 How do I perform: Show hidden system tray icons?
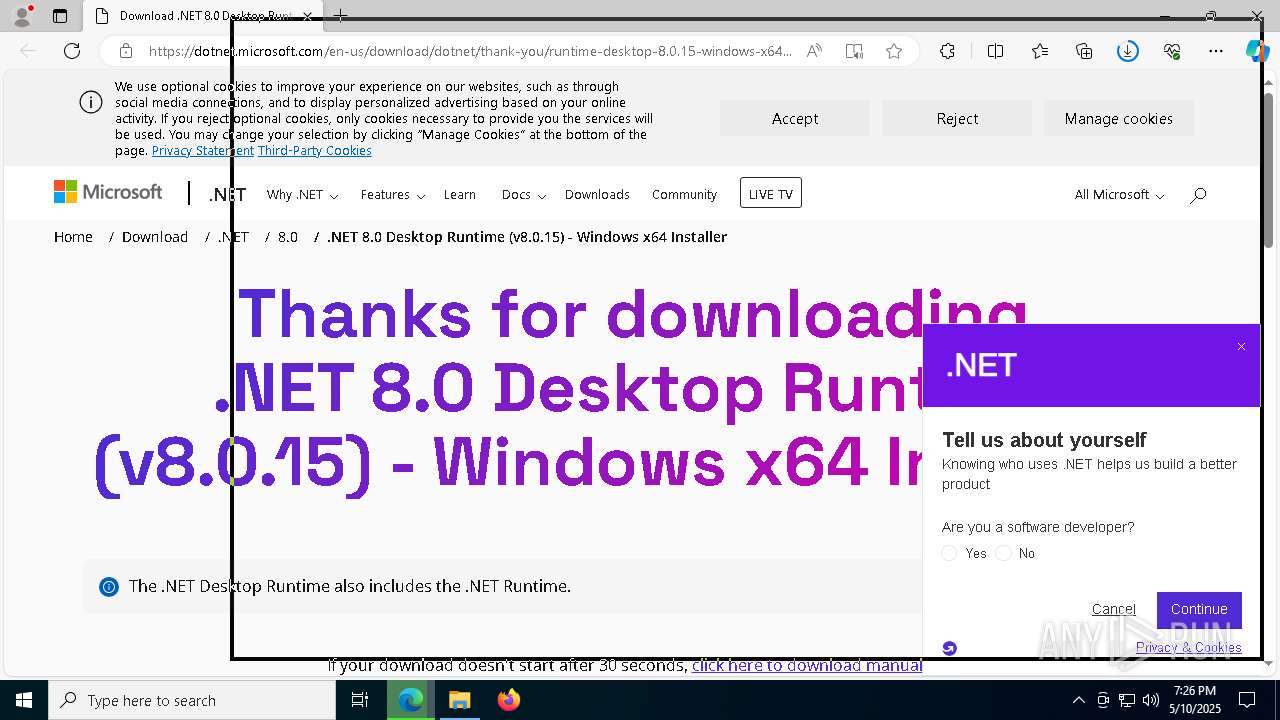1078,700
